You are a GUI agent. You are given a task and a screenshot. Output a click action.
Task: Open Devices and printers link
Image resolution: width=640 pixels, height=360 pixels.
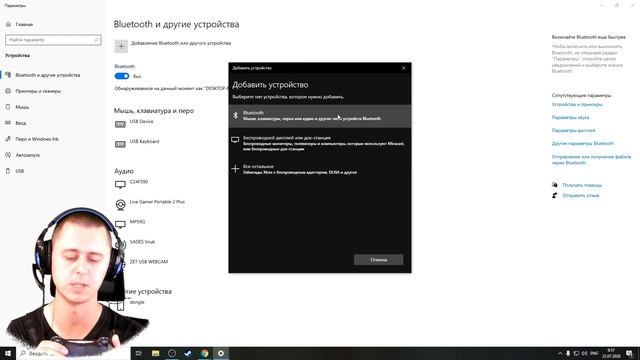(577, 104)
